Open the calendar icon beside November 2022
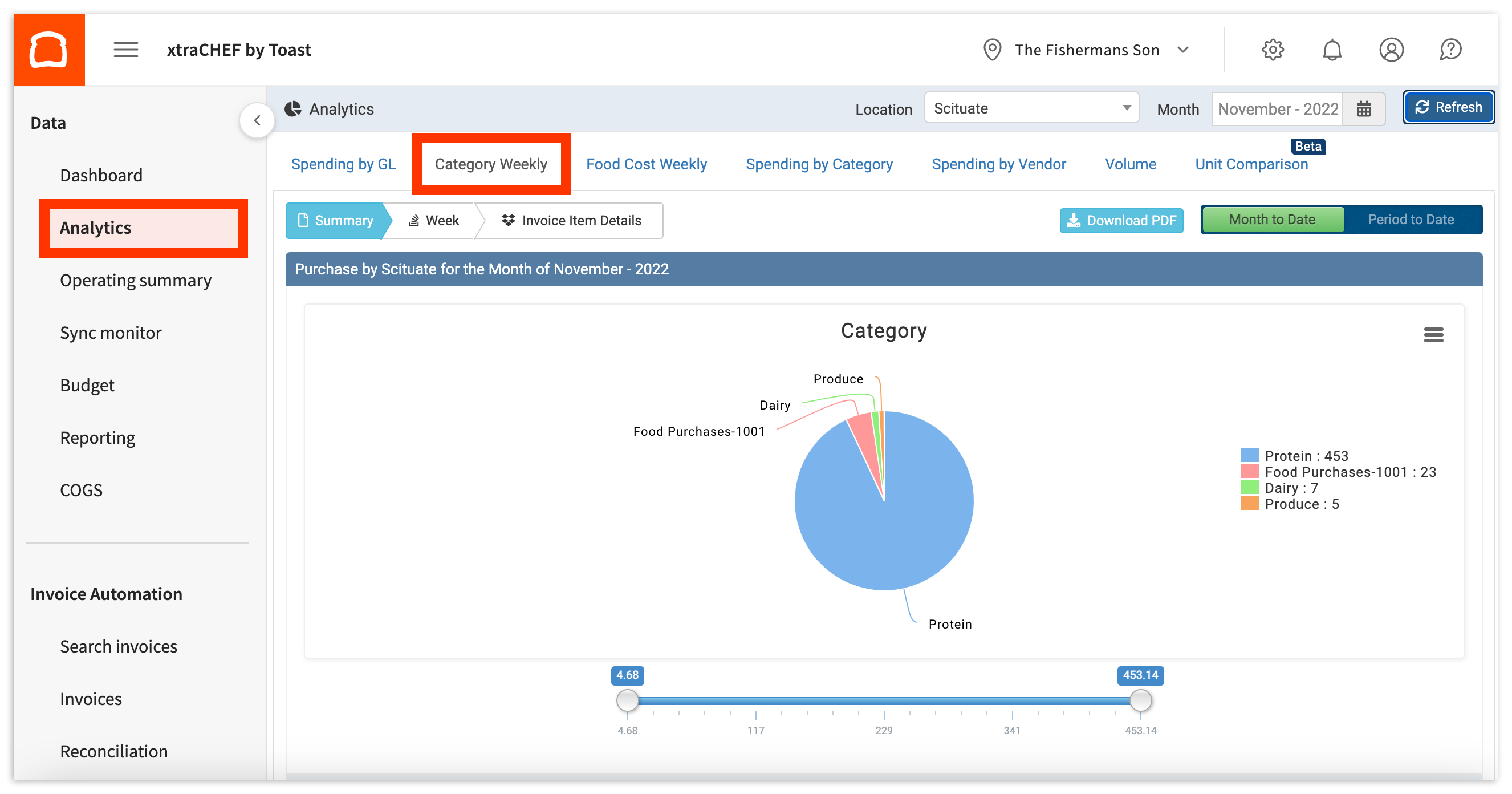 pos(1364,108)
